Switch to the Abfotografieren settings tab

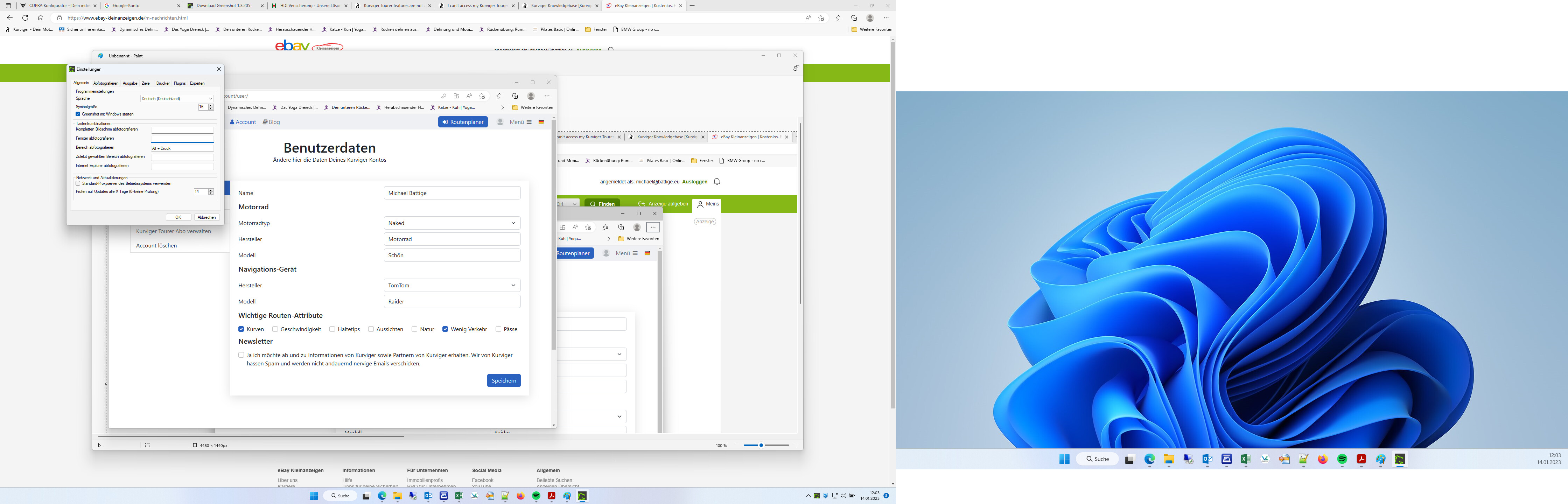coord(105,83)
